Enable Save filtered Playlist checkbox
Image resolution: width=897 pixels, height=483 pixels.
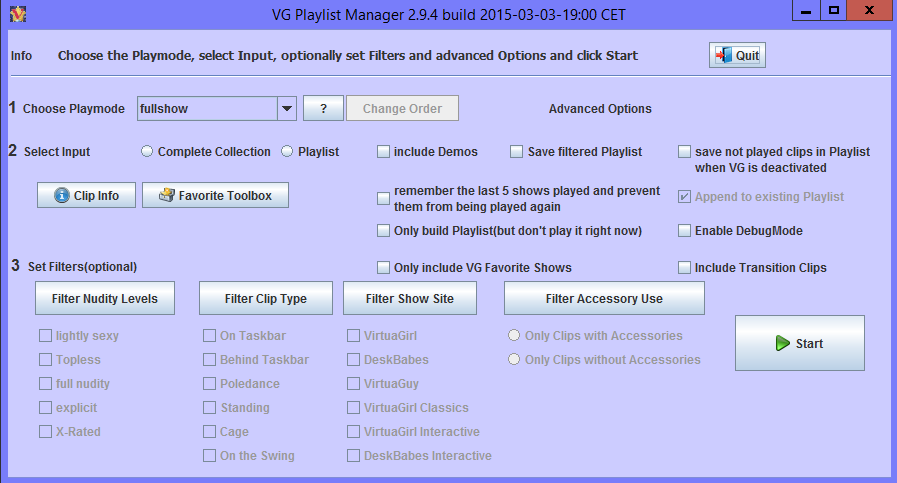(517, 152)
